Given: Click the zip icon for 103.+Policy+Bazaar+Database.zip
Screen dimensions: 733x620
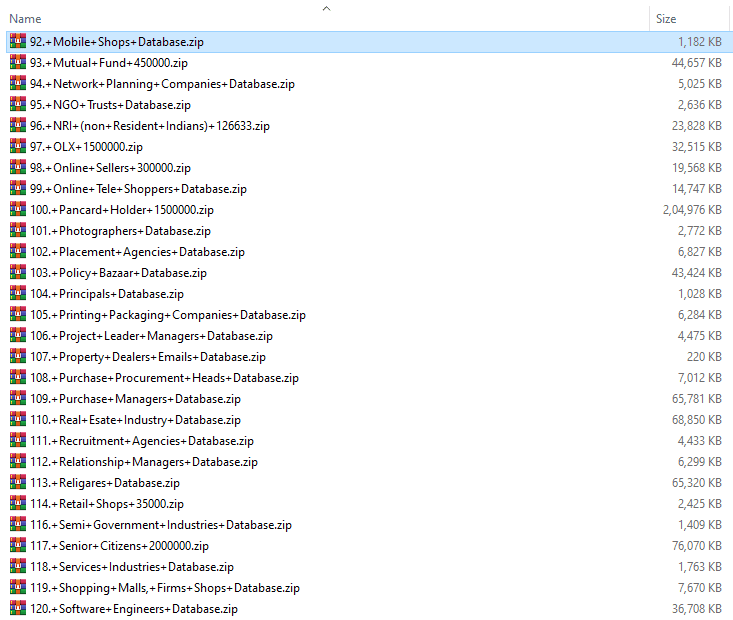Looking at the screenshot, I should click(18, 273).
